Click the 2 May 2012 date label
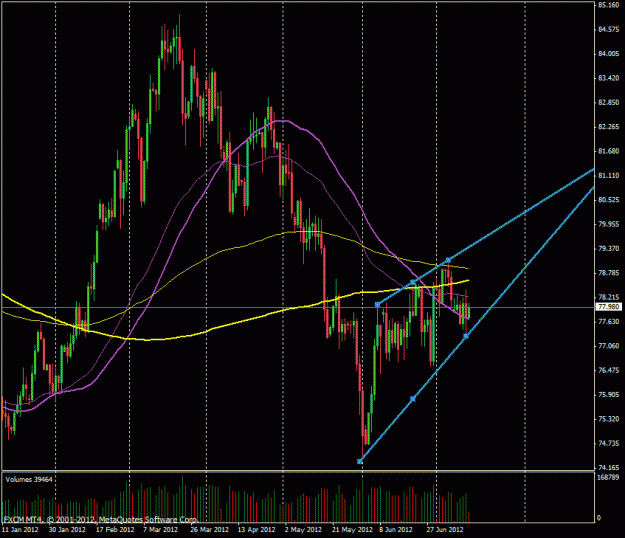 (303, 530)
